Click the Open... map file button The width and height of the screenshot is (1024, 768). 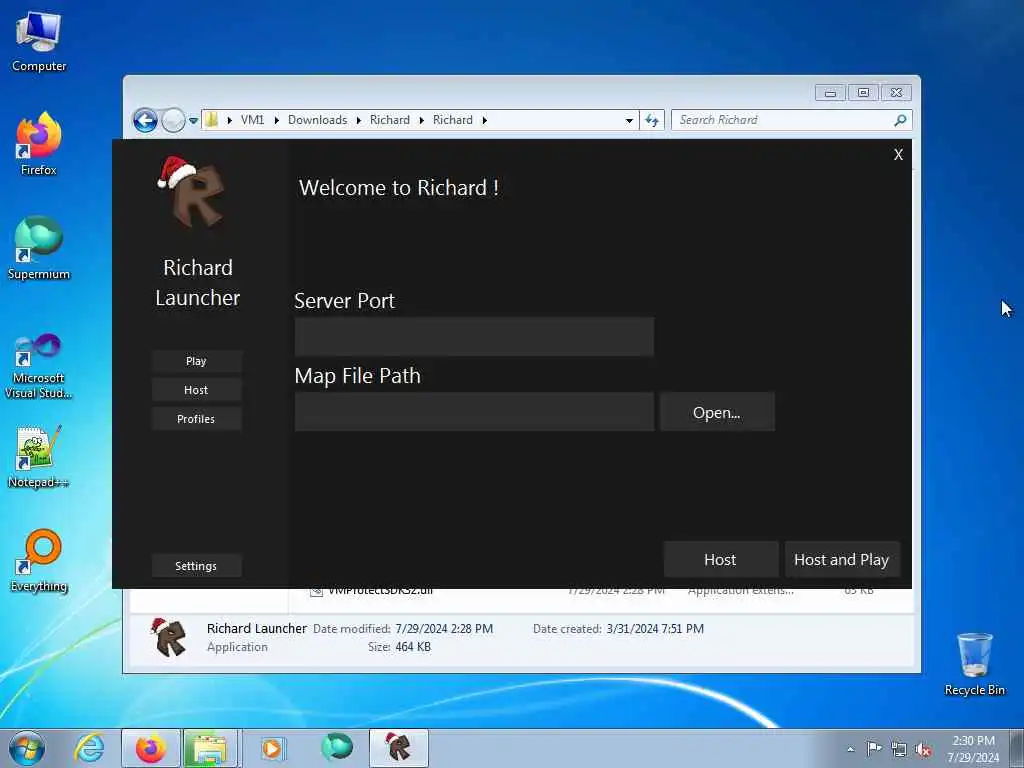tap(717, 411)
